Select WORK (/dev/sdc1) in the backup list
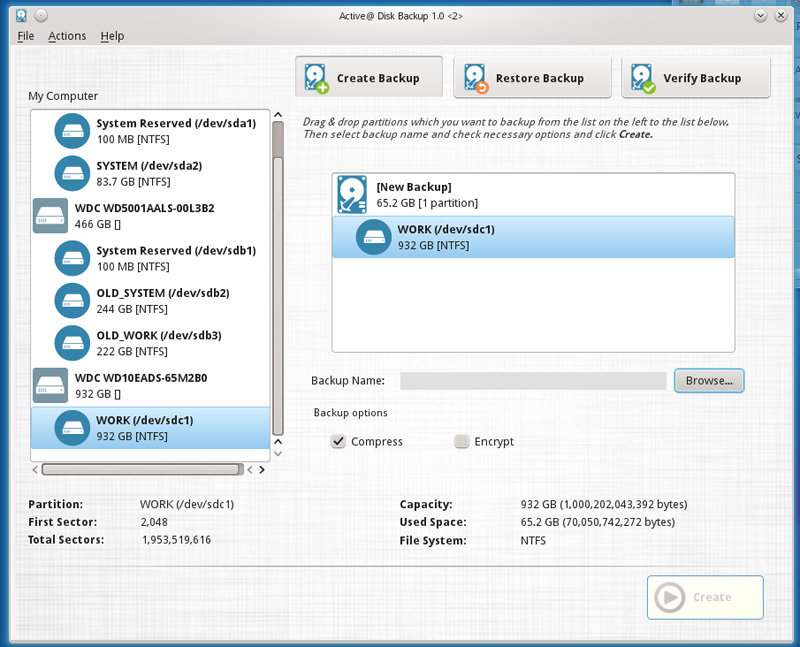 click(x=533, y=237)
